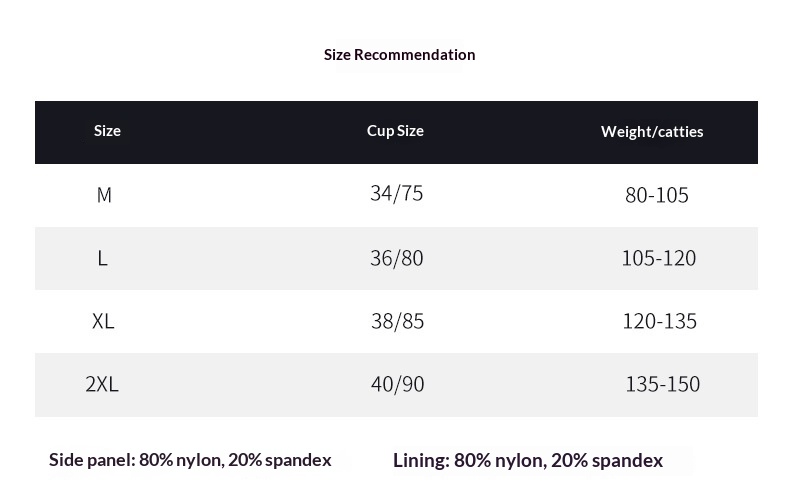Click the 135-150 weight range
The height and width of the screenshot is (502, 790).
(662, 384)
